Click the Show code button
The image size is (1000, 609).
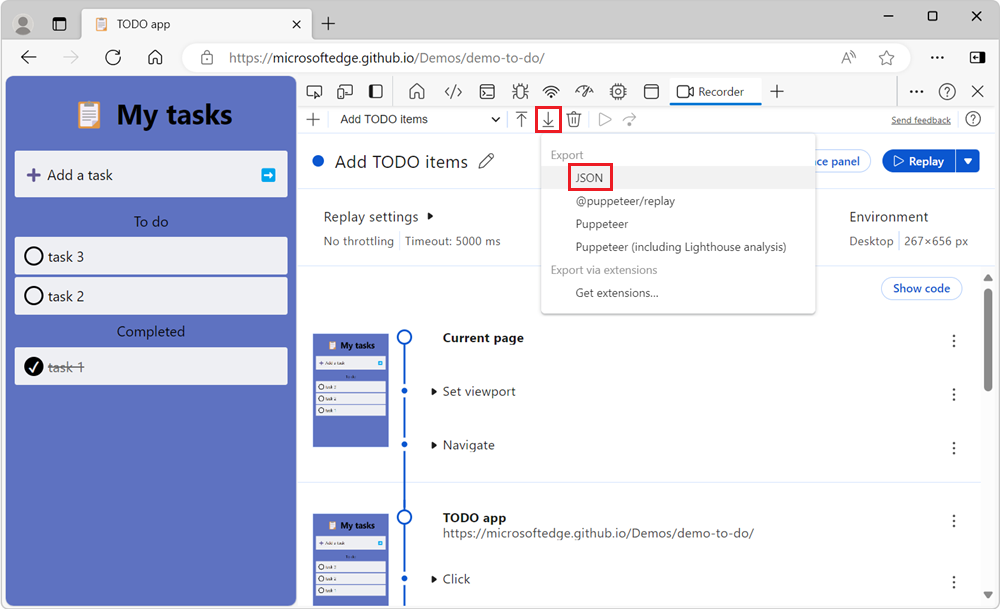(x=920, y=288)
